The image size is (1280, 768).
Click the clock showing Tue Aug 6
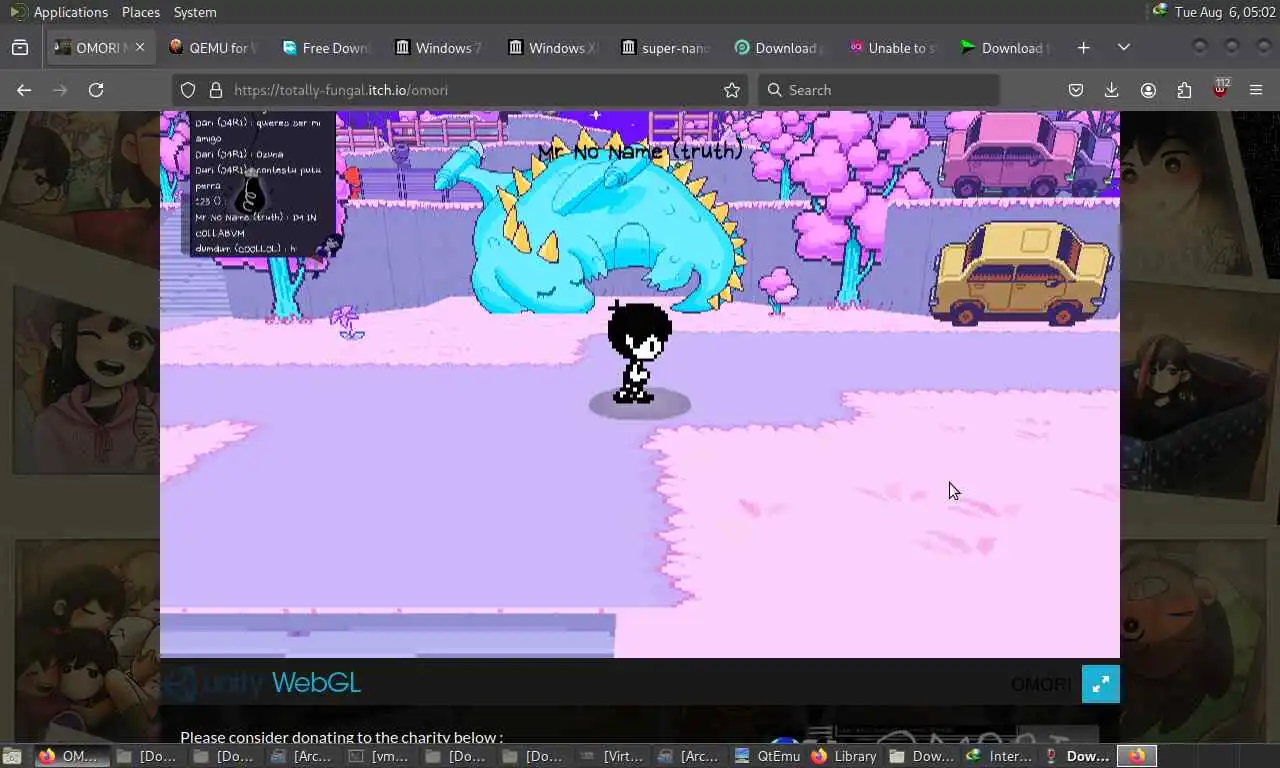1224,12
